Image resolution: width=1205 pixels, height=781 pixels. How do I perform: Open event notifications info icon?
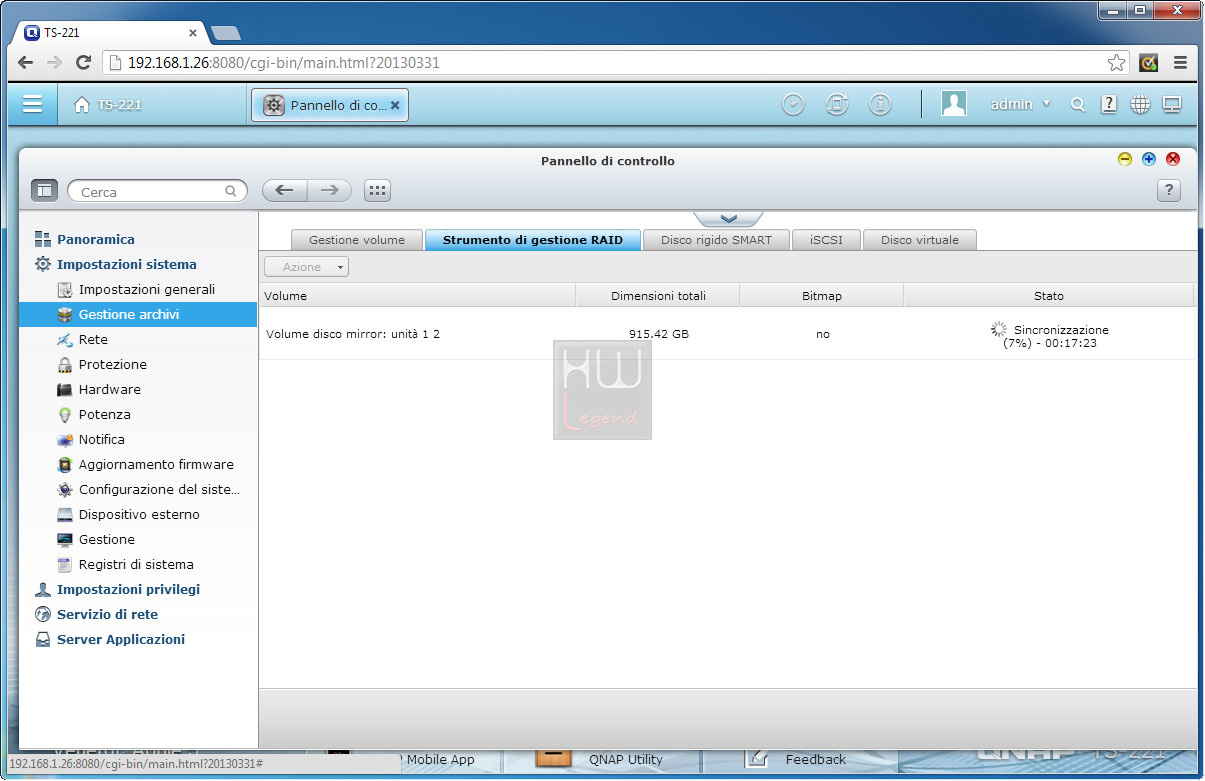click(x=880, y=104)
